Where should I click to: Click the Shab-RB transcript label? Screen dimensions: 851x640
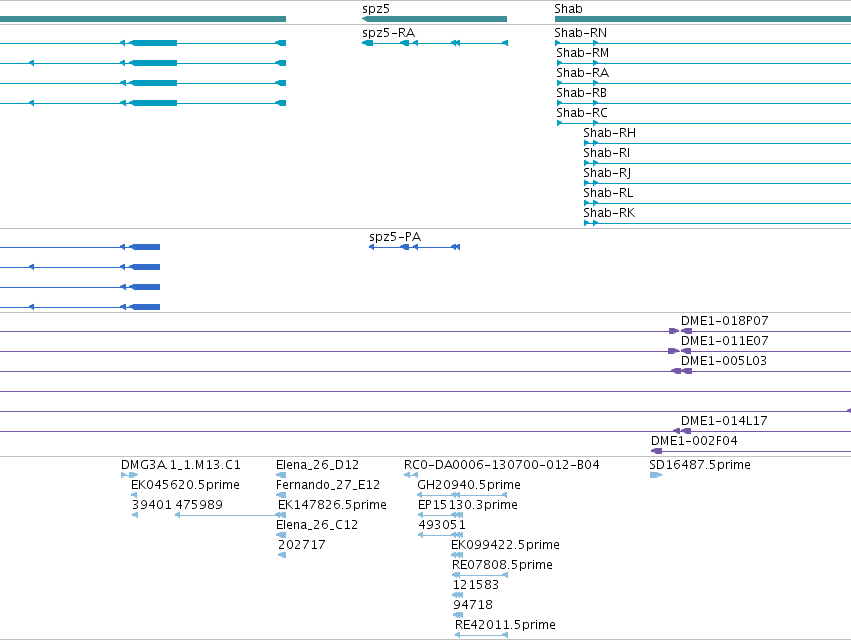581,93
